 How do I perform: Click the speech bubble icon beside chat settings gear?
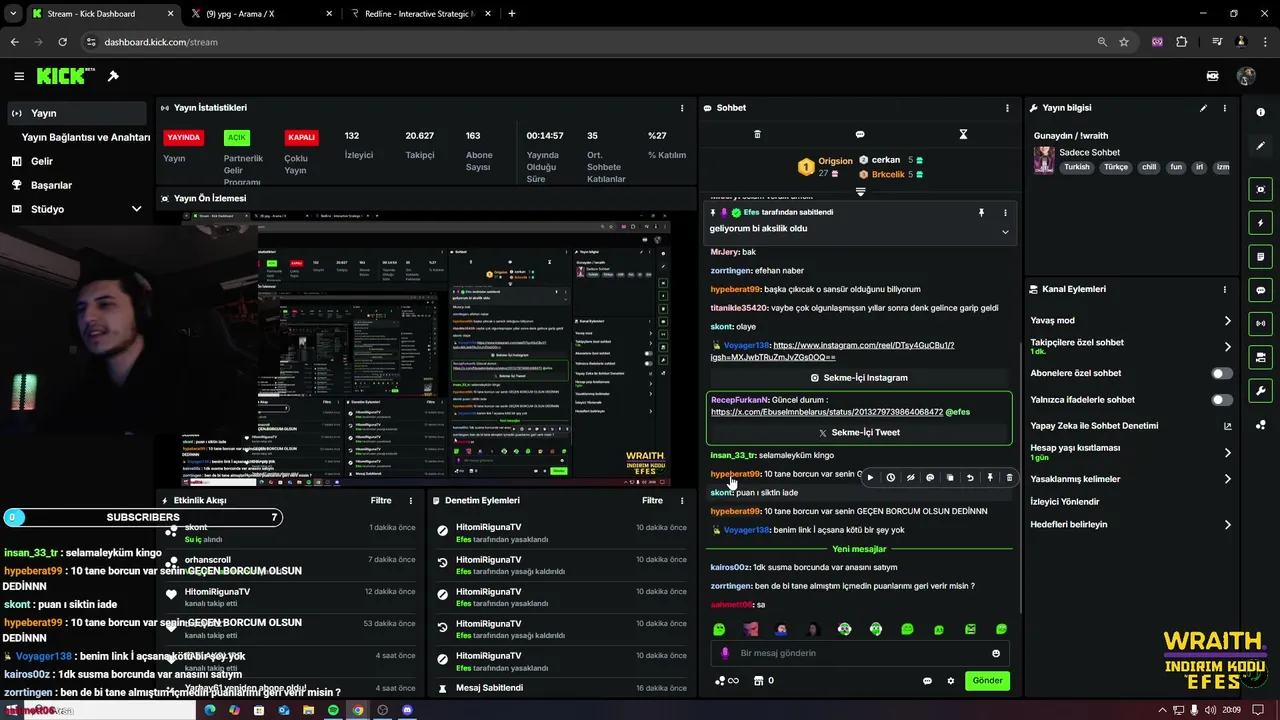[x=927, y=681]
